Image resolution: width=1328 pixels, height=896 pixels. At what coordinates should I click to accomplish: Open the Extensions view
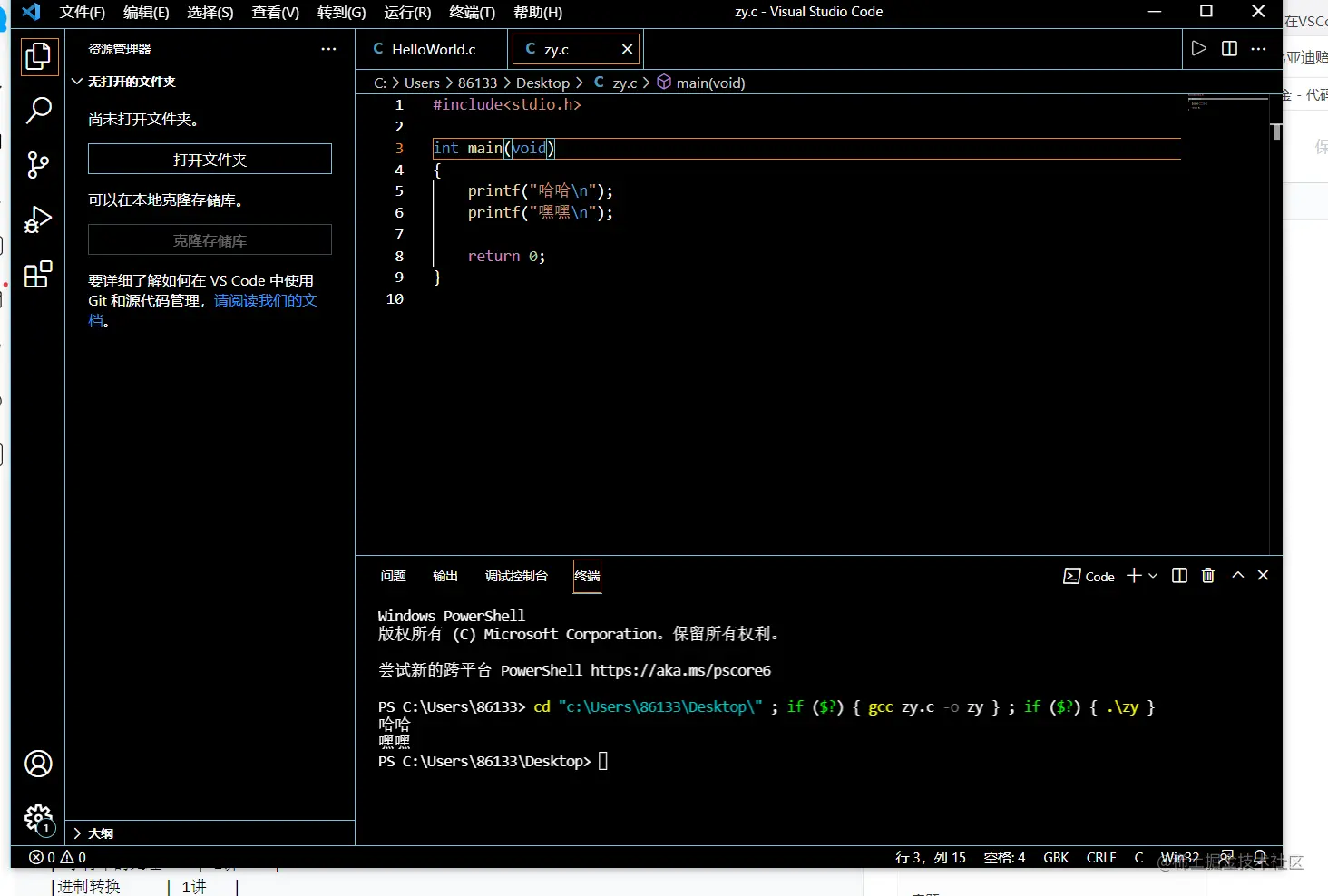pyautogui.click(x=38, y=275)
